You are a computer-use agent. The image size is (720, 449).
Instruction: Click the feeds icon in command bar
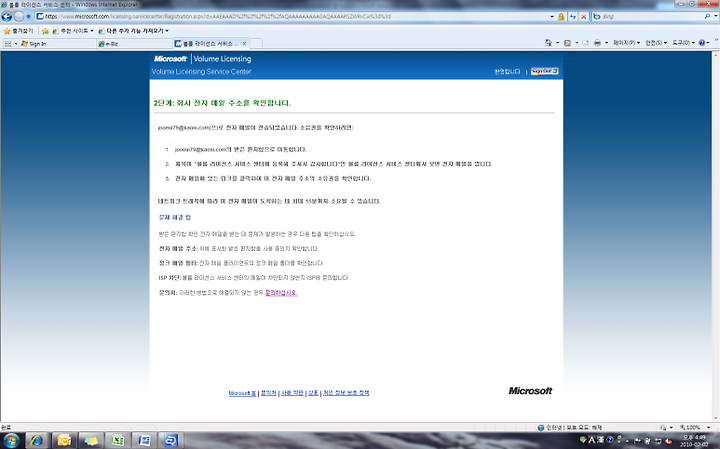coord(568,43)
